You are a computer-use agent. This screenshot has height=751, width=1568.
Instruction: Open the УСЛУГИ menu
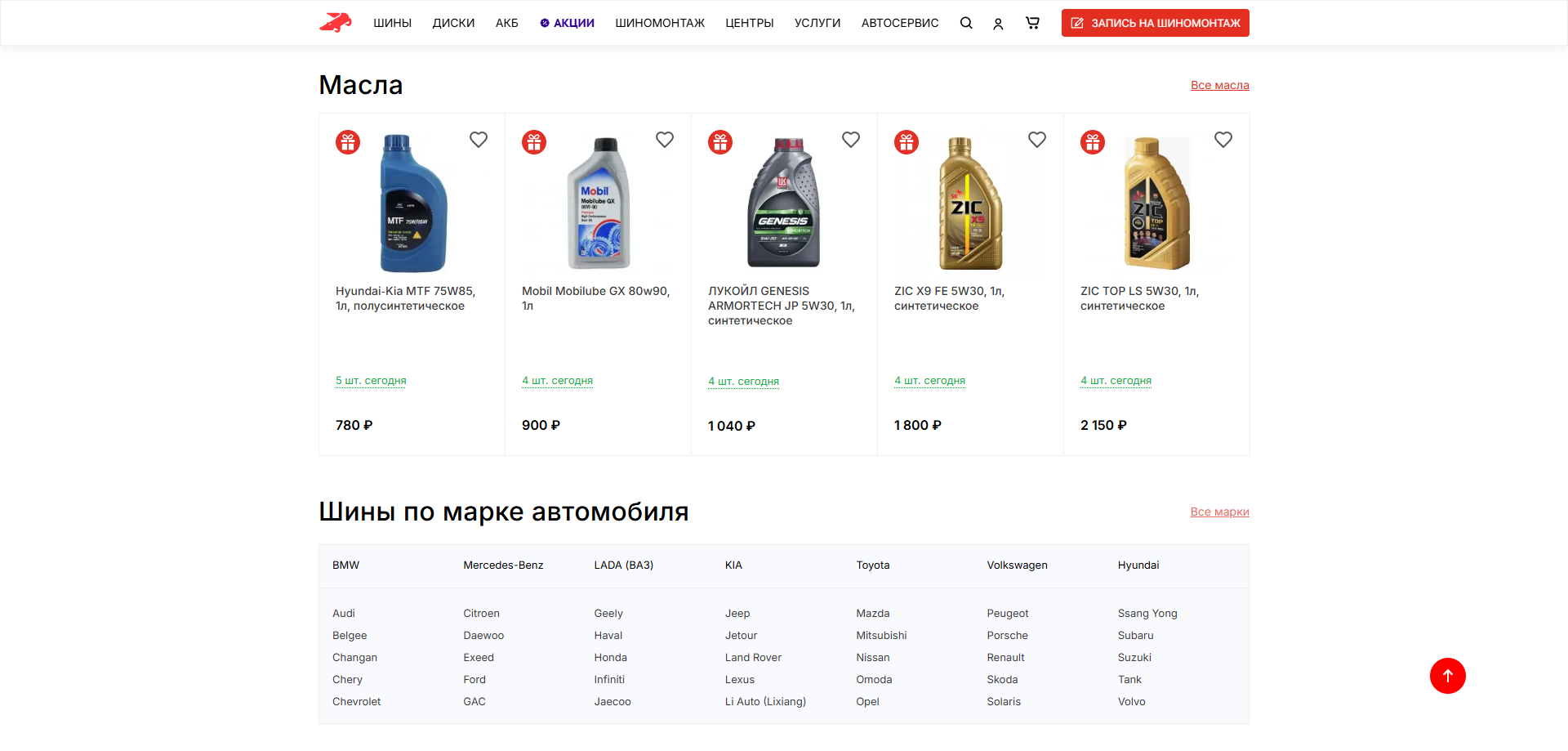[x=817, y=23]
